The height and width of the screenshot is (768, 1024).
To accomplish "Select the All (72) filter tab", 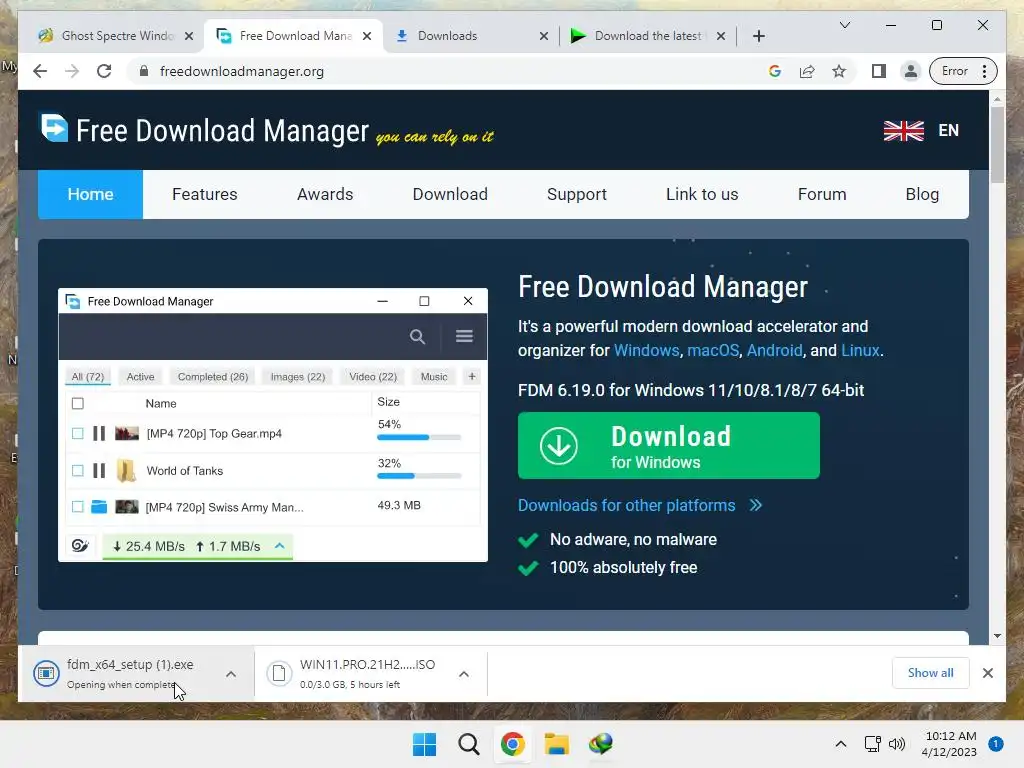I will [88, 377].
